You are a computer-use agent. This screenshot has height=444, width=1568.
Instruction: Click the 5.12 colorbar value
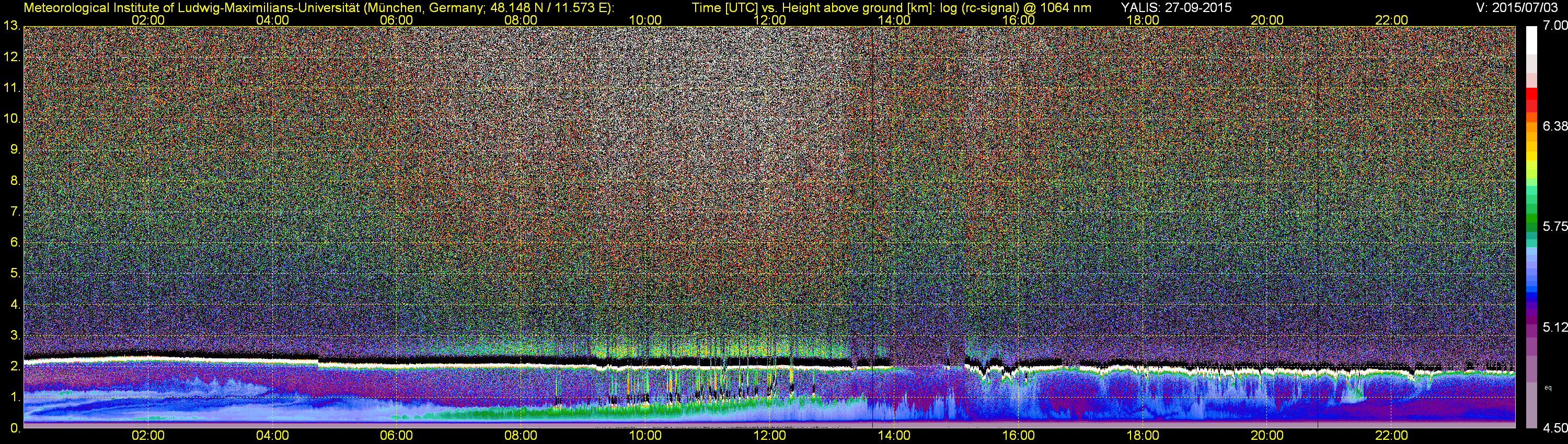[1555, 327]
